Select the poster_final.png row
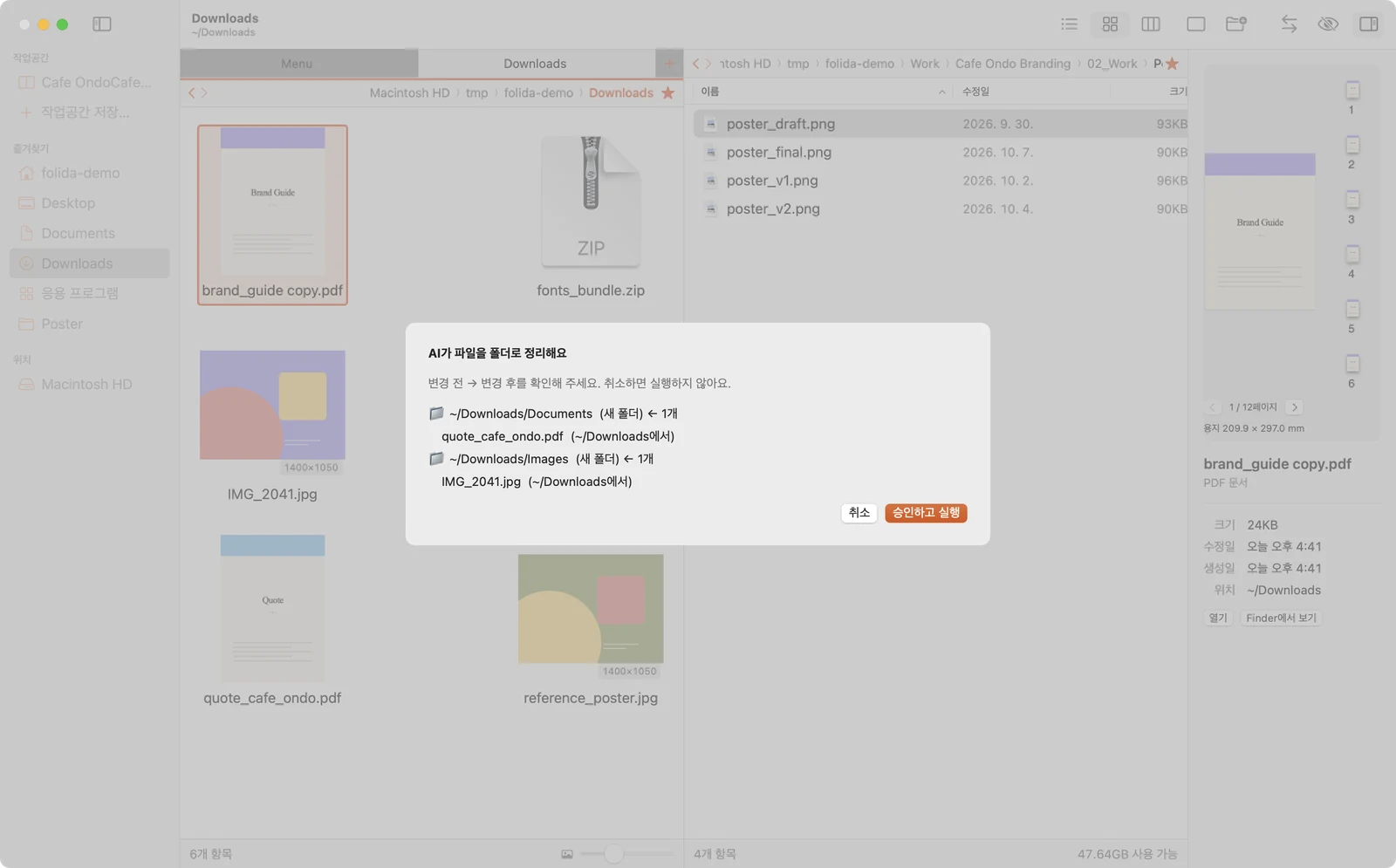Screen dimensions: 1396x868 [x=941, y=153]
